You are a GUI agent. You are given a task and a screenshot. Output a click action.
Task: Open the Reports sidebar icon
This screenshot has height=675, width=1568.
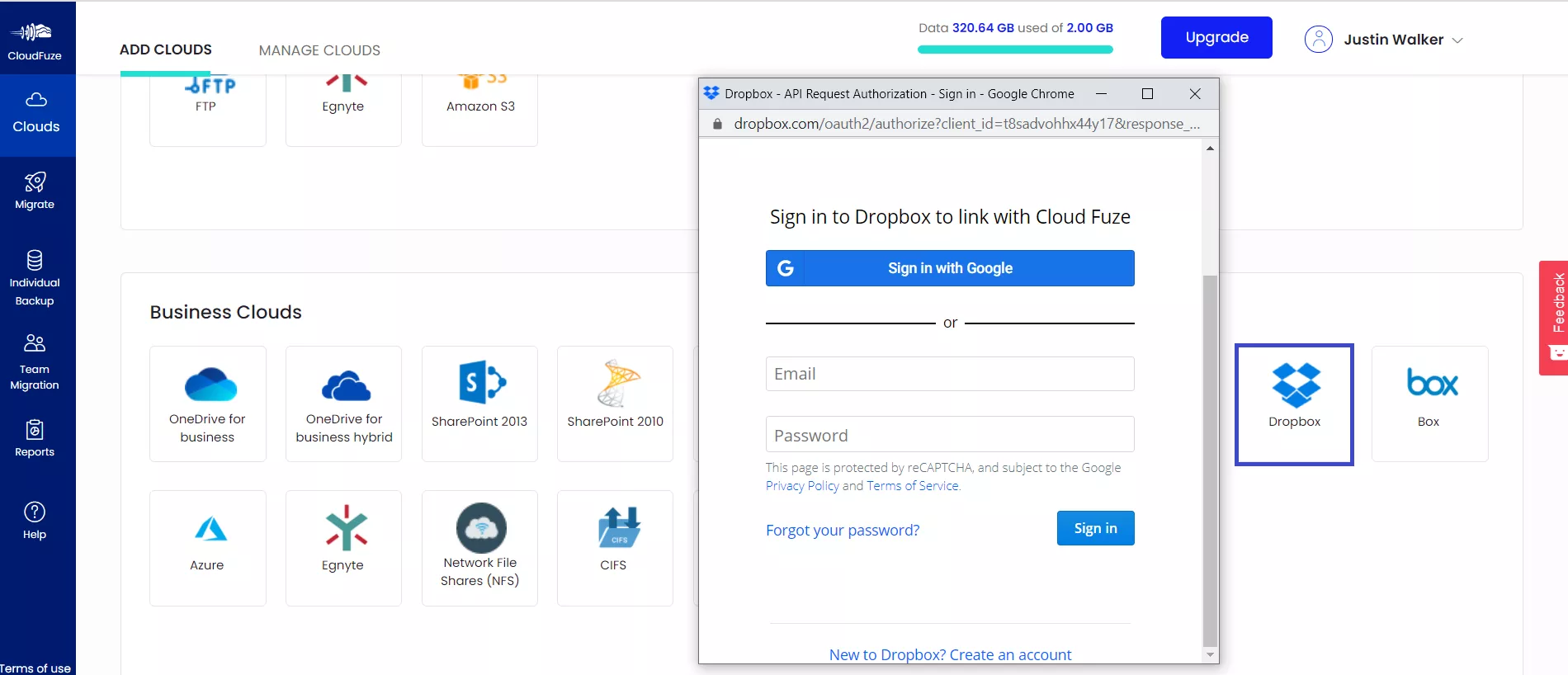pyautogui.click(x=35, y=438)
